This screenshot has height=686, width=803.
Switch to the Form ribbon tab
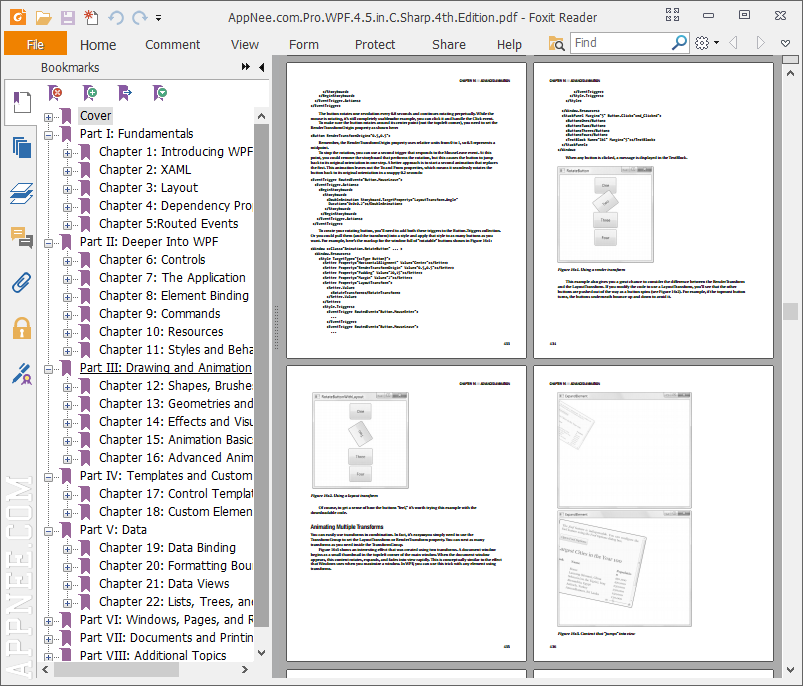point(304,45)
